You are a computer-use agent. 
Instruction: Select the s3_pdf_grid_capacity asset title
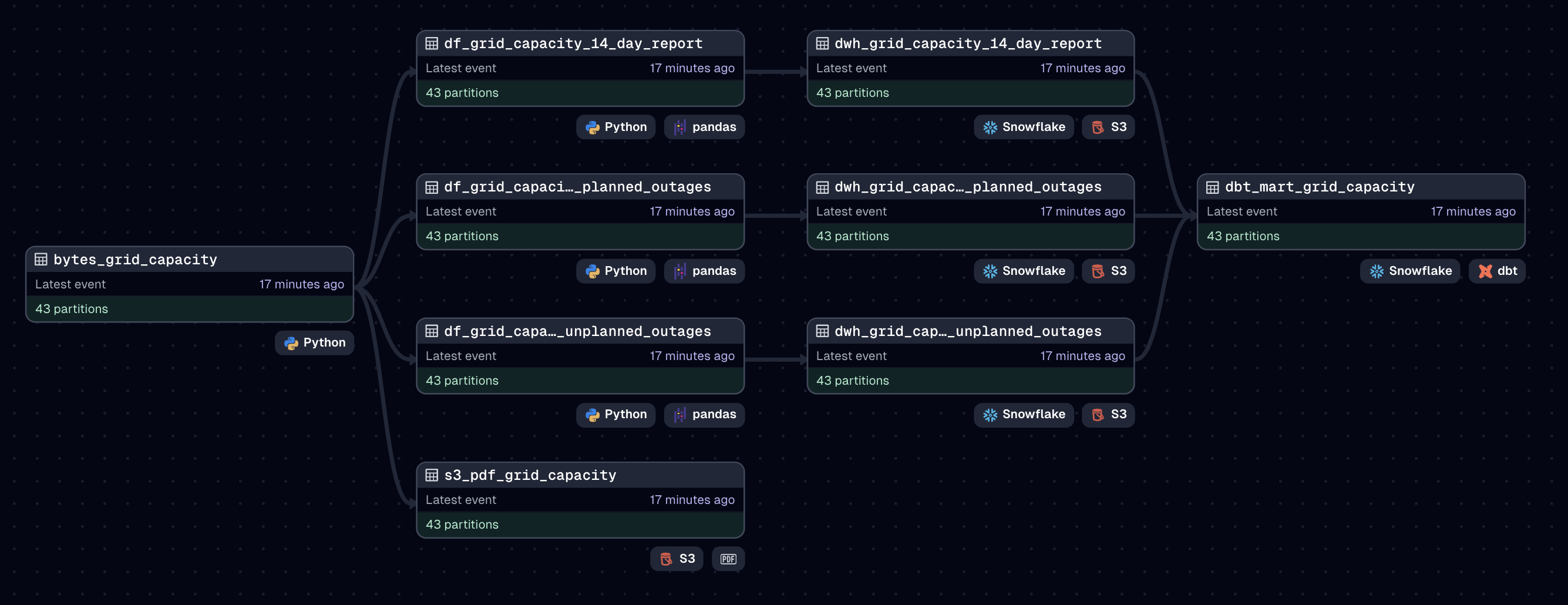tap(530, 475)
